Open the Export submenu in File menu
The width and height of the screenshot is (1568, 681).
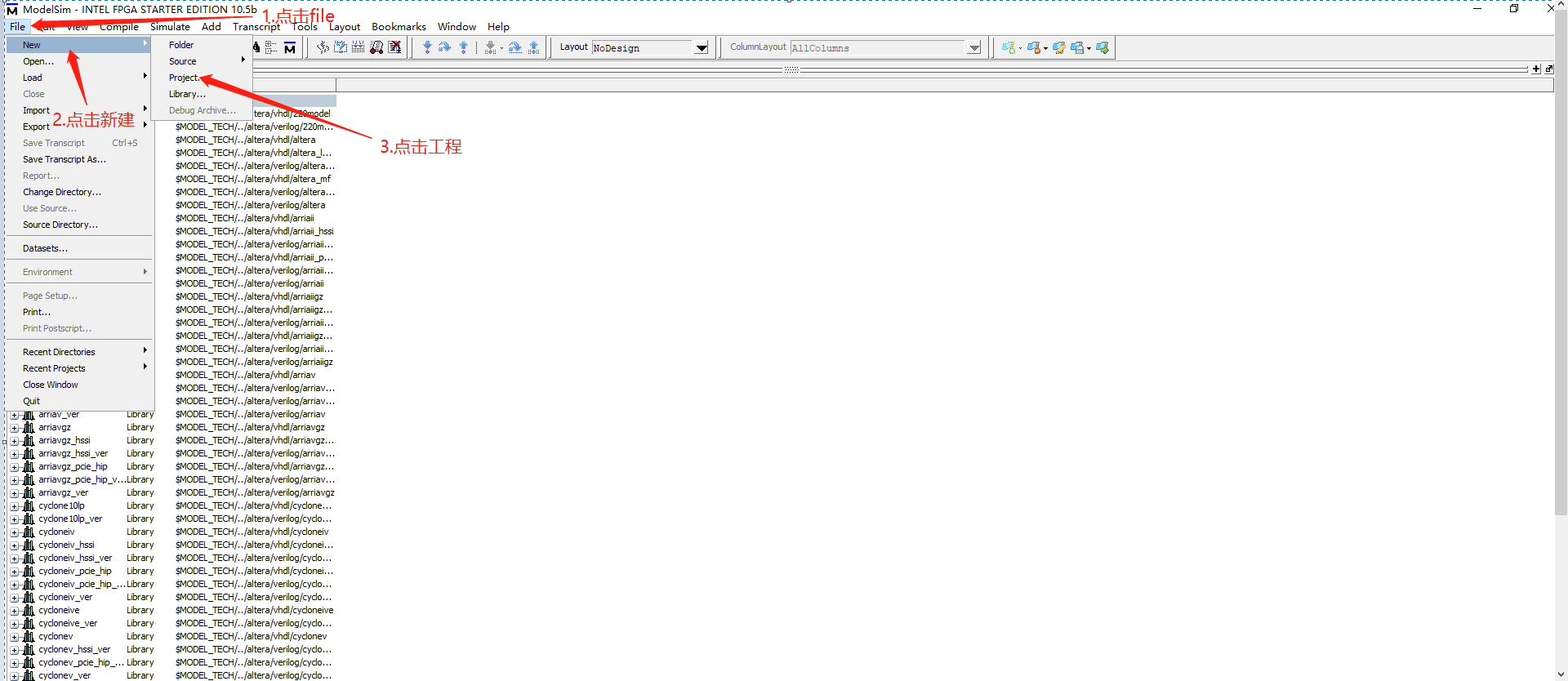coord(79,127)
